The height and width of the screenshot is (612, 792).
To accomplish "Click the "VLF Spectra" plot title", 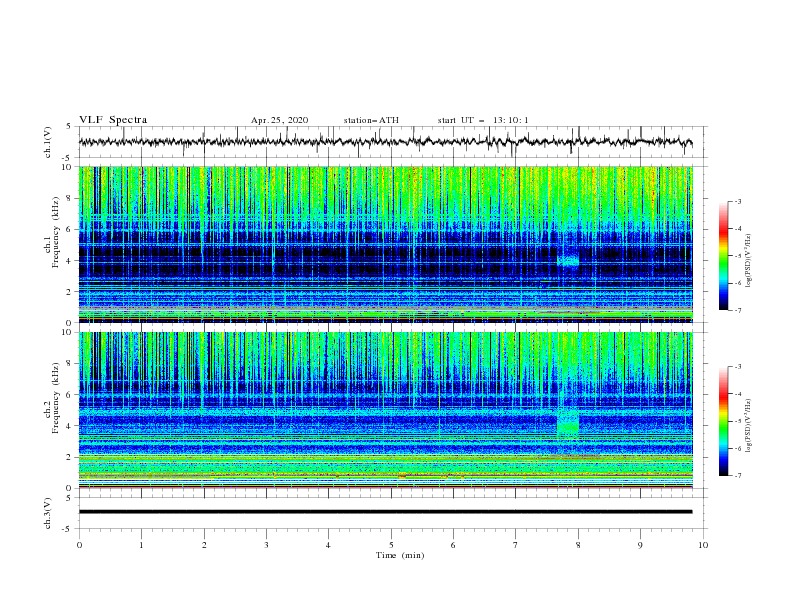I will coord(113,120).
